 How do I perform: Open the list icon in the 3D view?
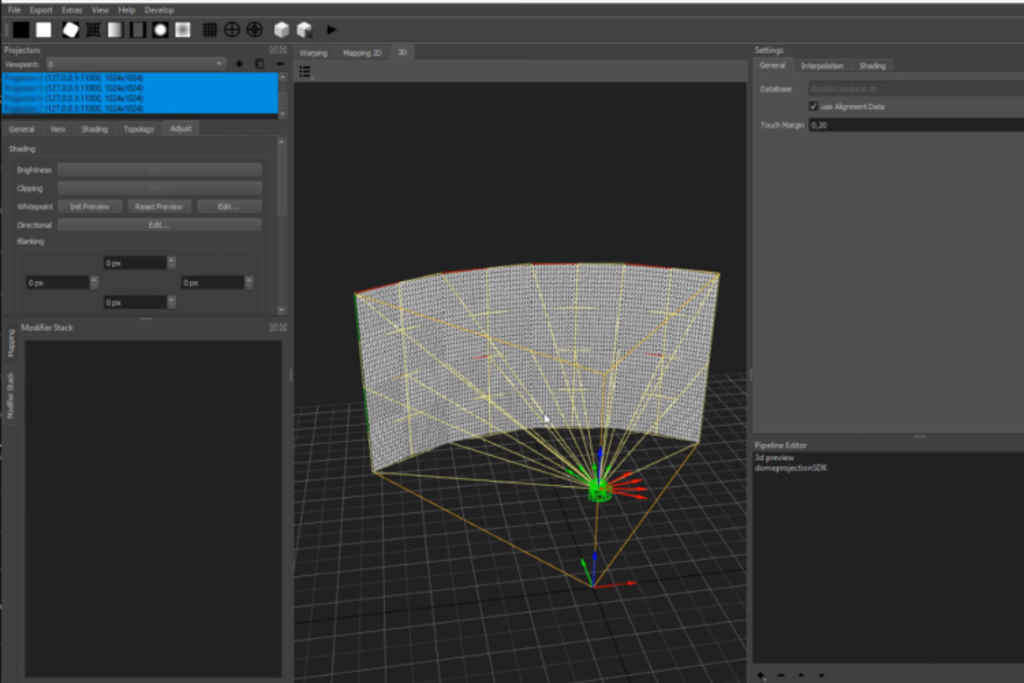click(305, 71)
